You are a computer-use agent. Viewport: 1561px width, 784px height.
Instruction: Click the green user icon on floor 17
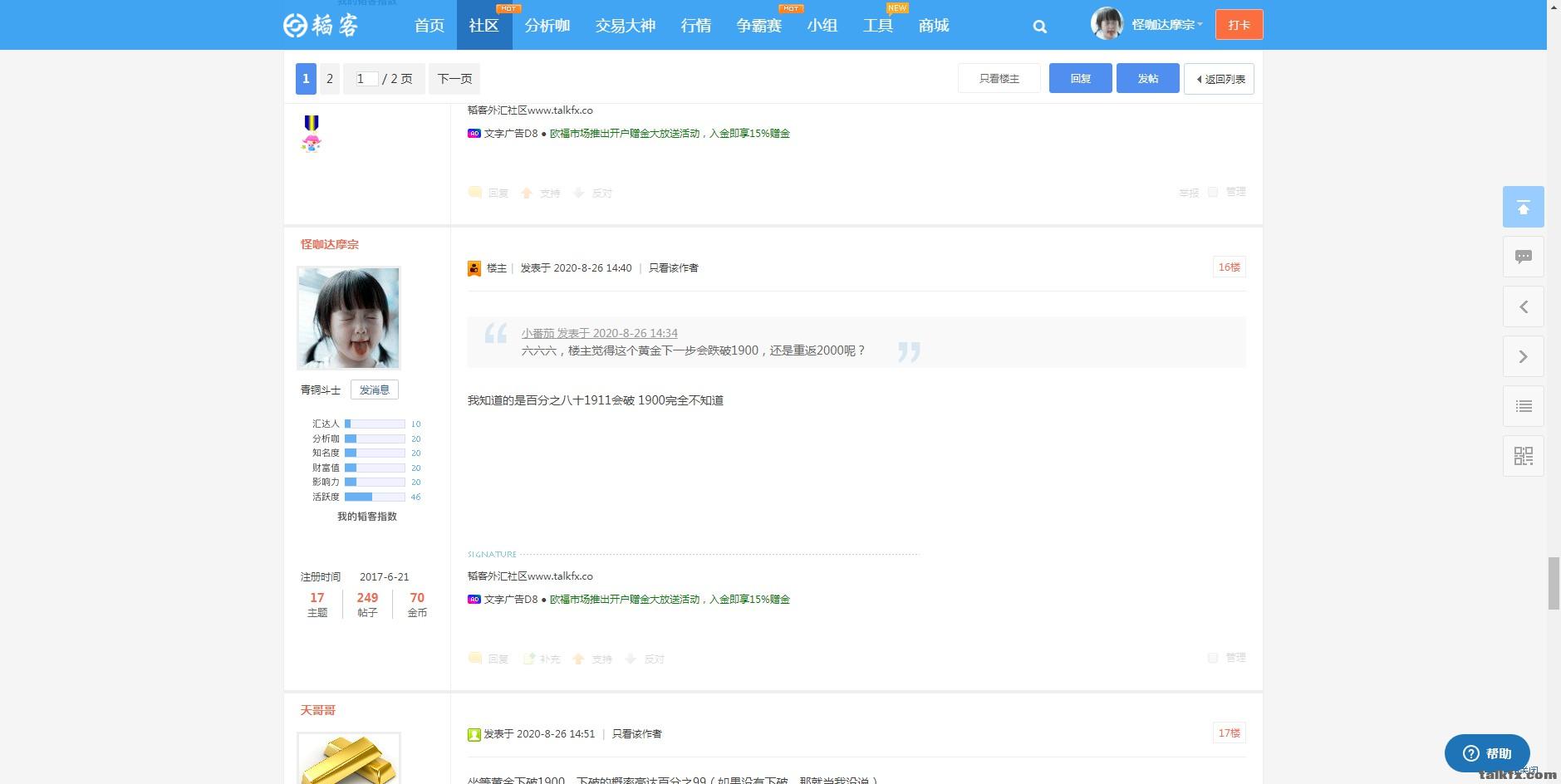[474, 734]
